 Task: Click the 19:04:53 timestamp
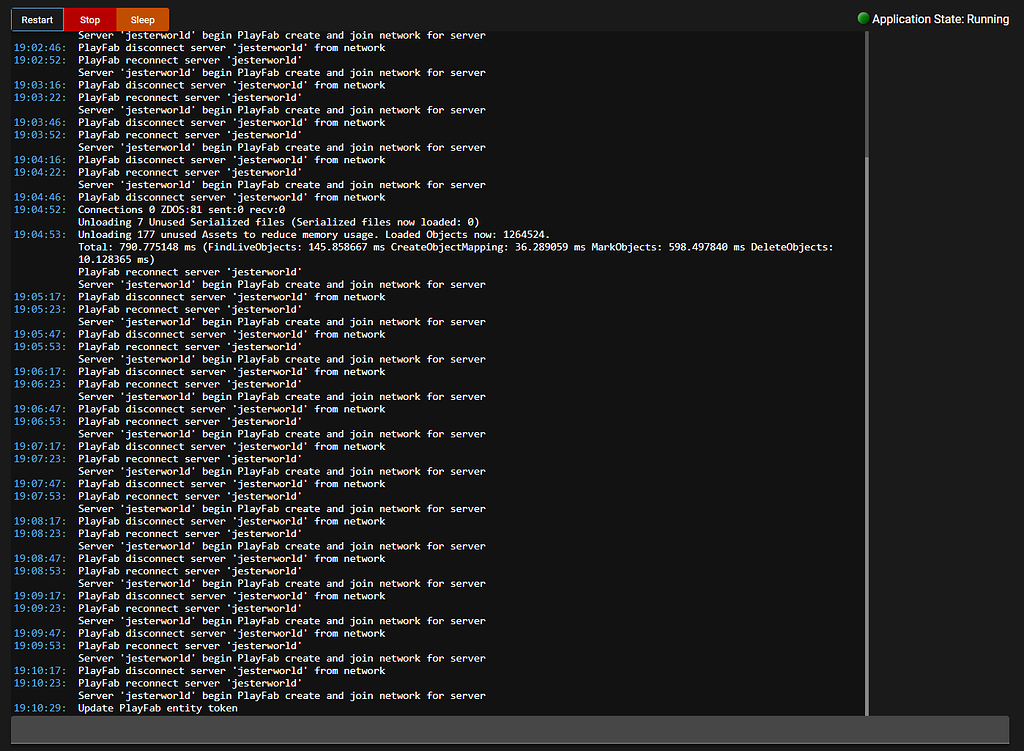click(x=40, y=234)
